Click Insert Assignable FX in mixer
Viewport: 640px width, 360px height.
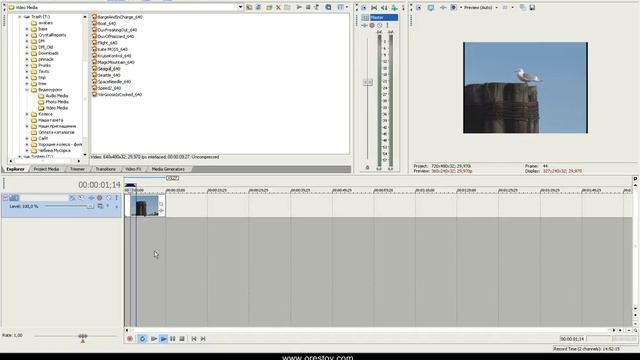394,7
